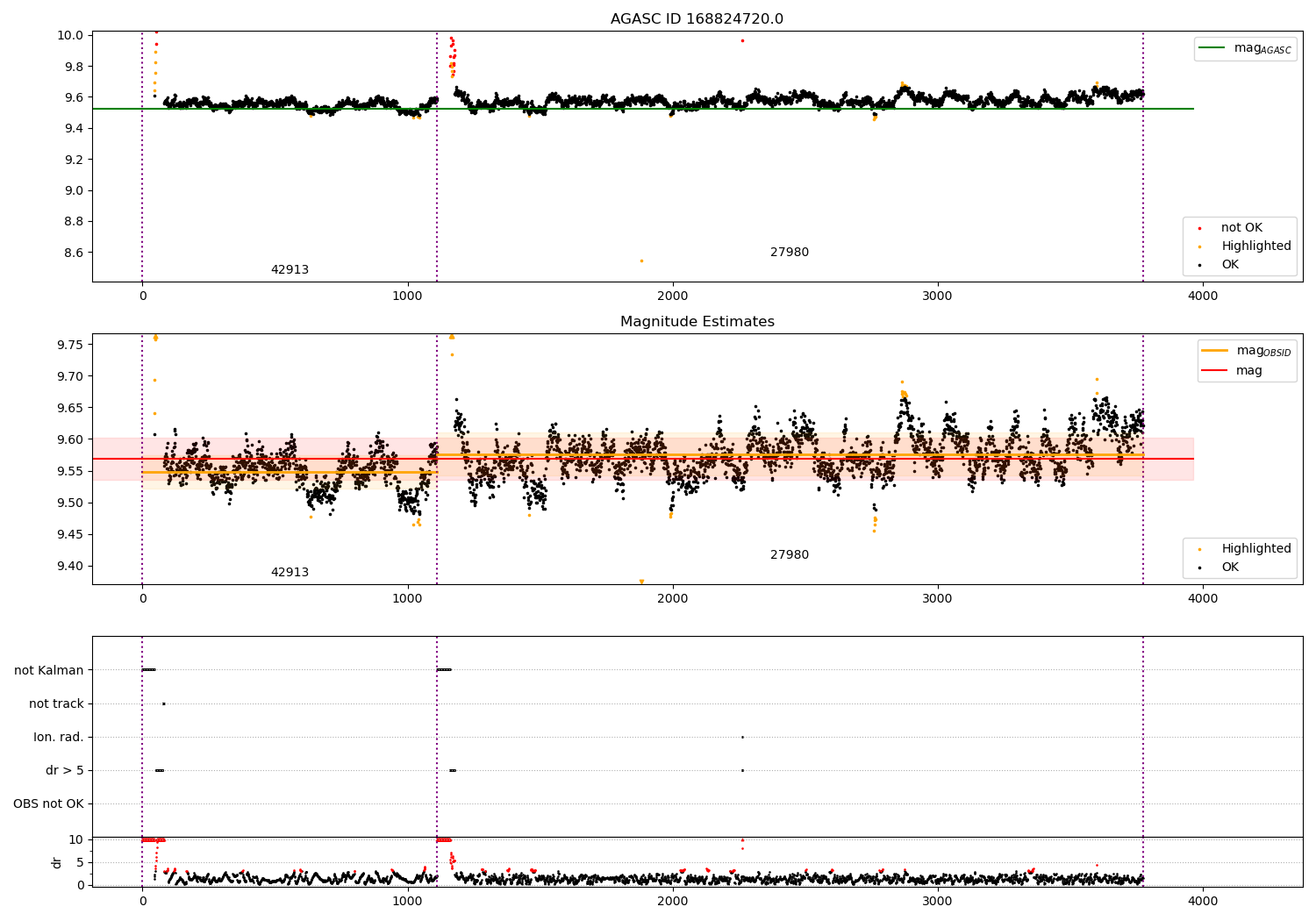The height and width of the screenshot is (921, 1316).
Task: Click the plot title "AGASC ID 168824720.0"
Action: [697, 19]
